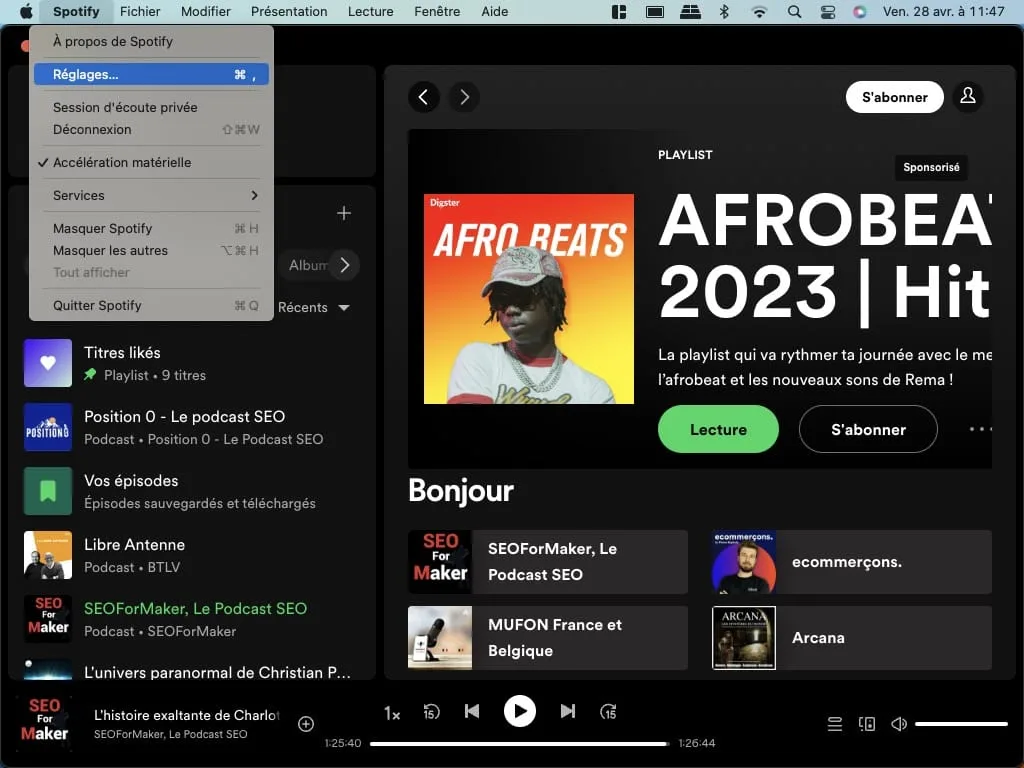
Task: Skip back 15 seconds in the episode
Action: pos(431,711)
